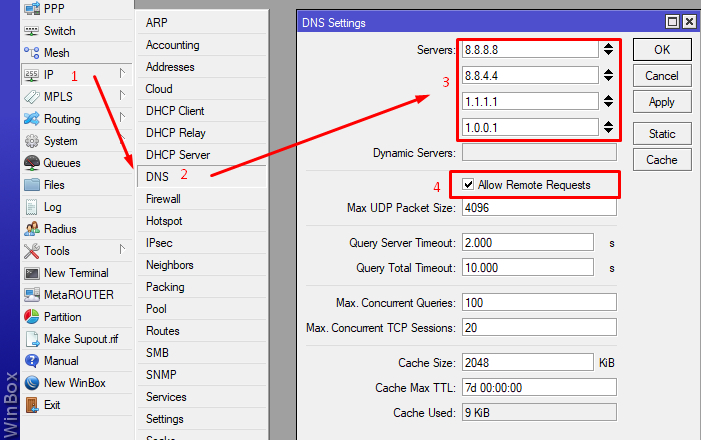Select DNS in IP submenu

pos(202,176)
